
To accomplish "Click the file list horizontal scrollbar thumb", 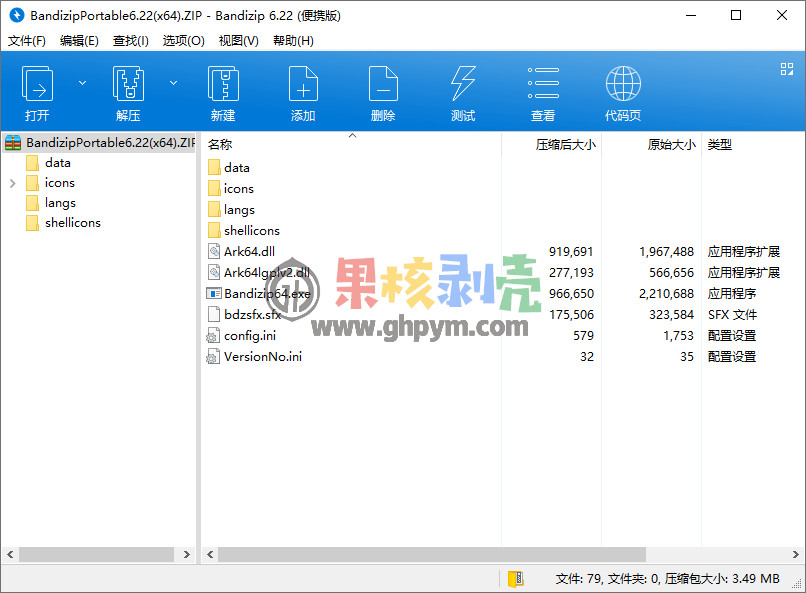I will tap(432, 554).
